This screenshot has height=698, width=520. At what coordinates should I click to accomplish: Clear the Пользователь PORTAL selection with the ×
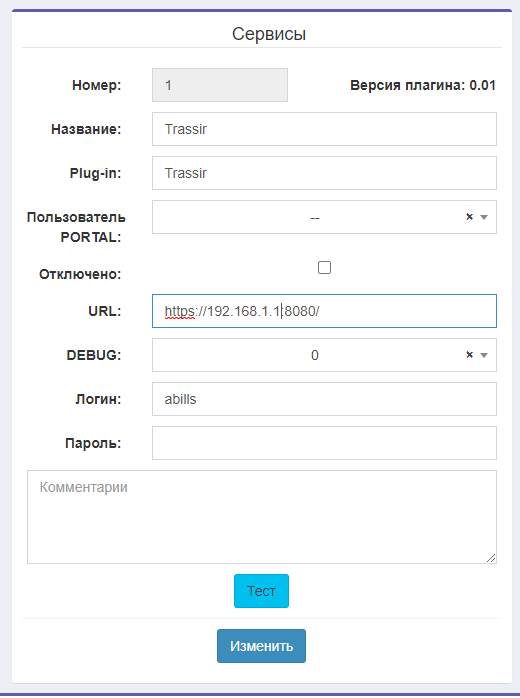point(469,217)
